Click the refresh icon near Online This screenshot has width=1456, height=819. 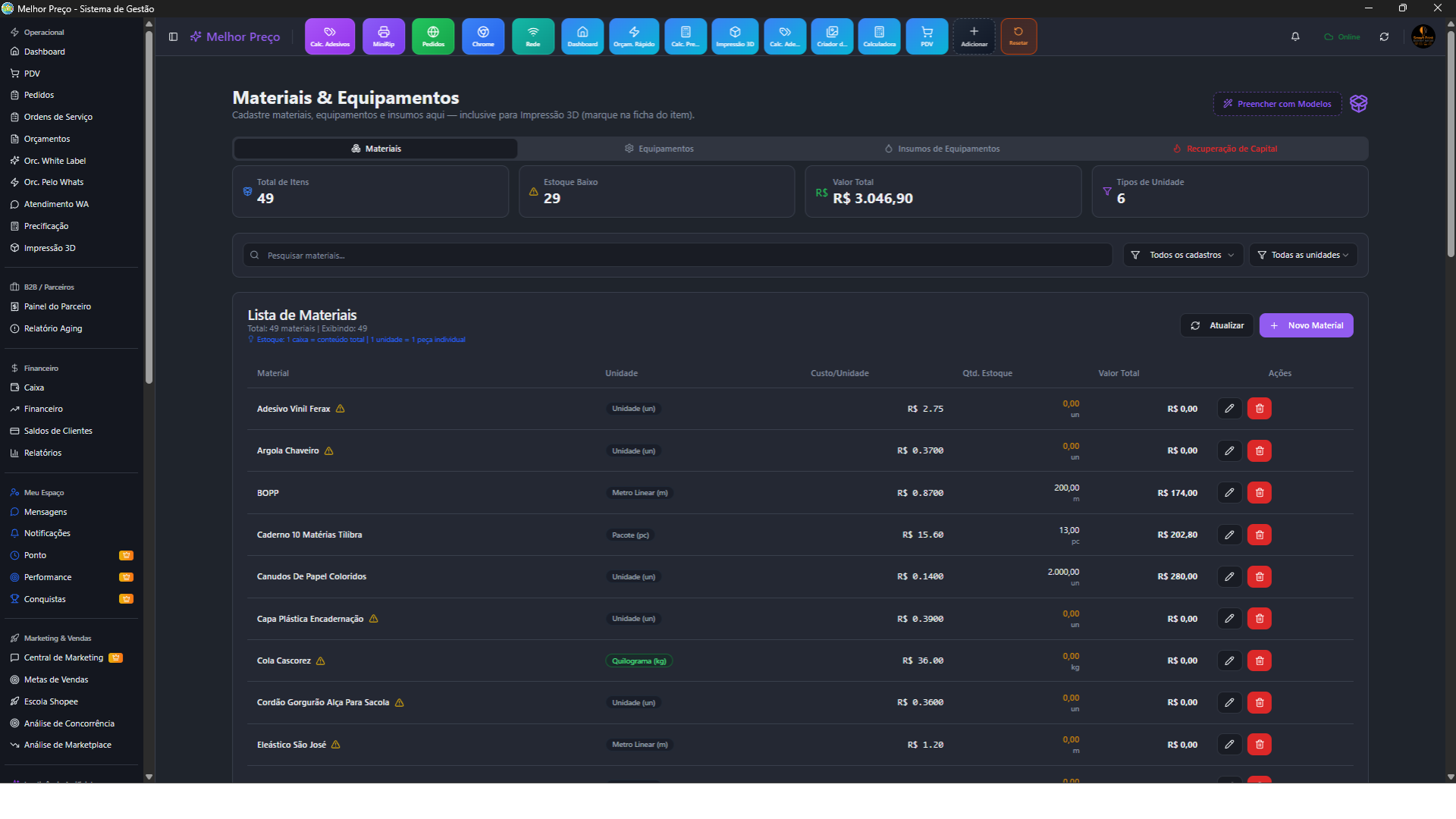tap(1384, 36)
